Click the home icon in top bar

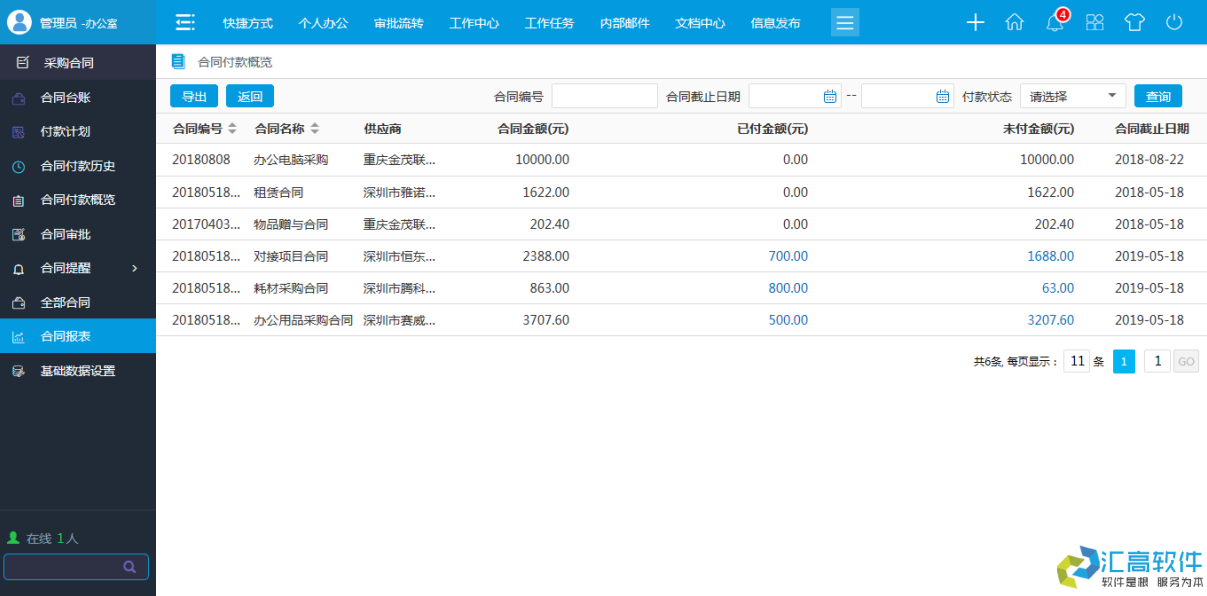click(x=1014, y=21)
